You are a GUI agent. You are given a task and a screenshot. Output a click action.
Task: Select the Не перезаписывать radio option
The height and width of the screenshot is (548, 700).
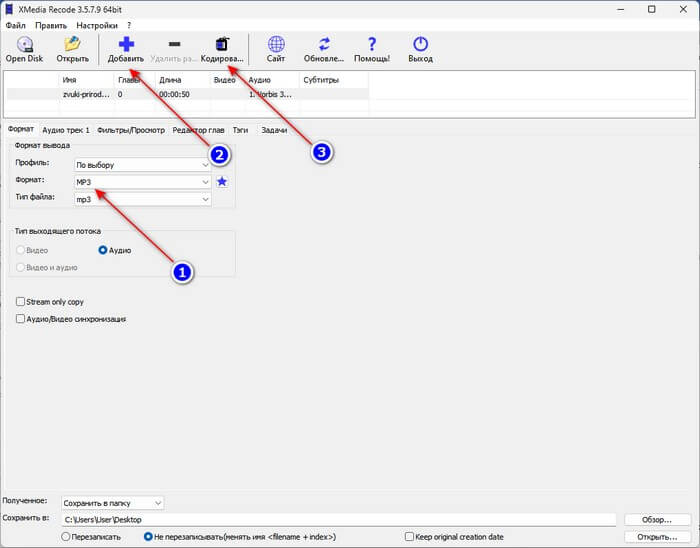click(148, 536)
